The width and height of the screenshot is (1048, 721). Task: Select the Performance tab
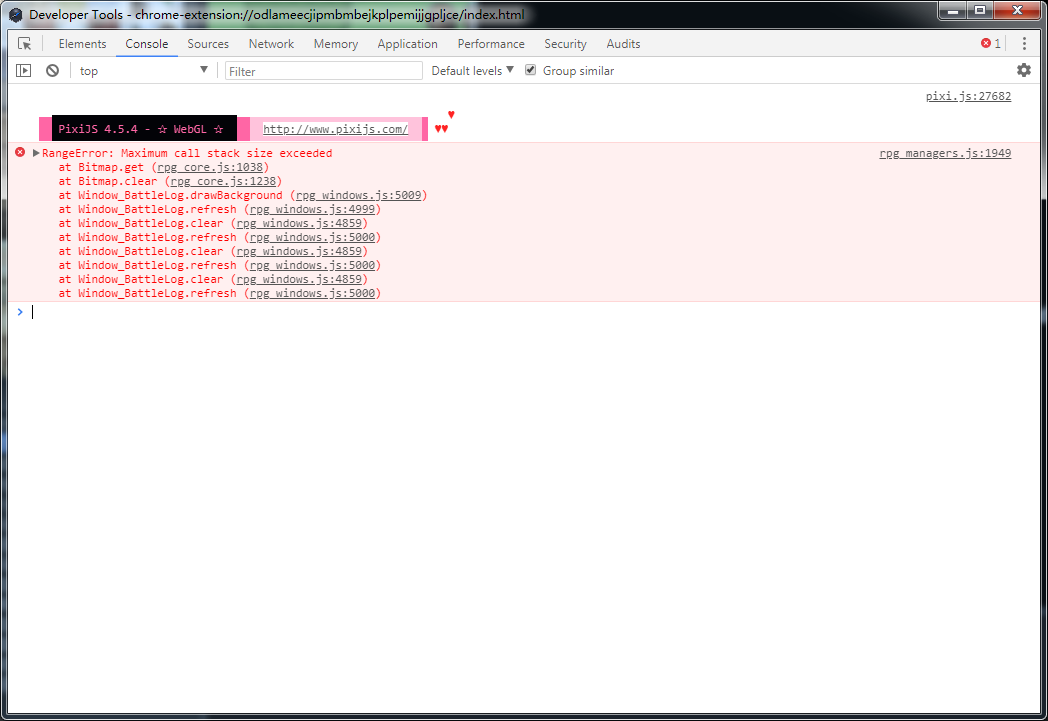point(491,43)
